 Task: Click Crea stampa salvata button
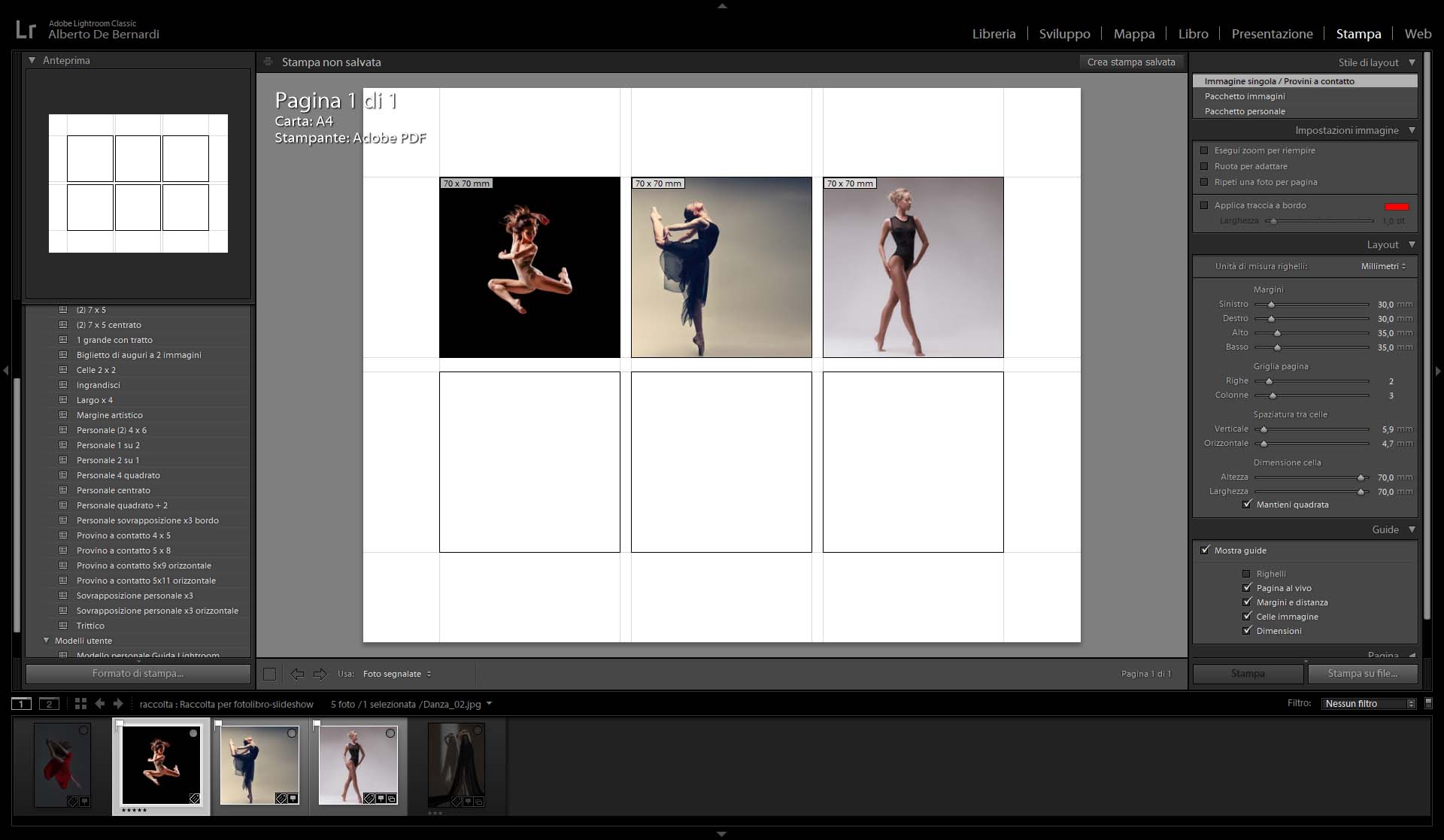[x=1130, y=62]
